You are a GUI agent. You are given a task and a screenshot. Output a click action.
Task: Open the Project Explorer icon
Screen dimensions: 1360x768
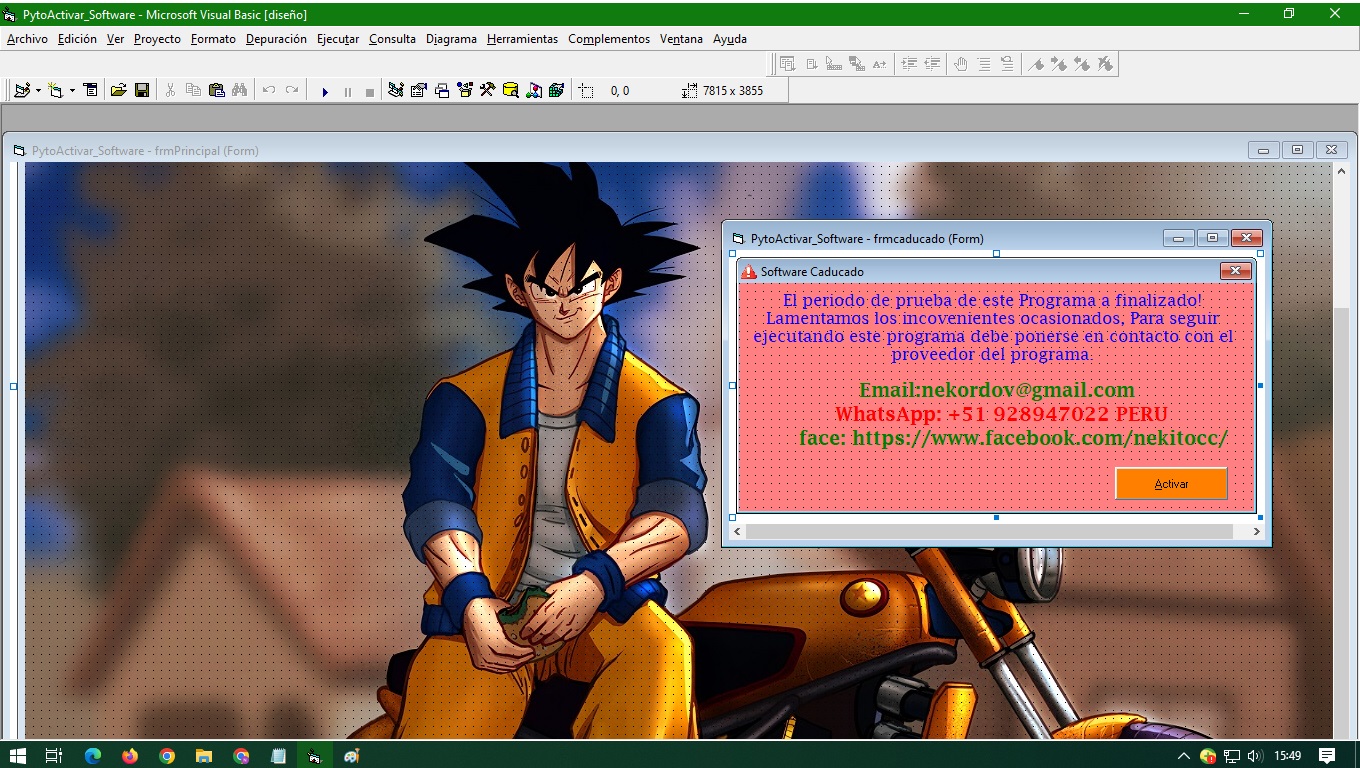pos(396,90)
